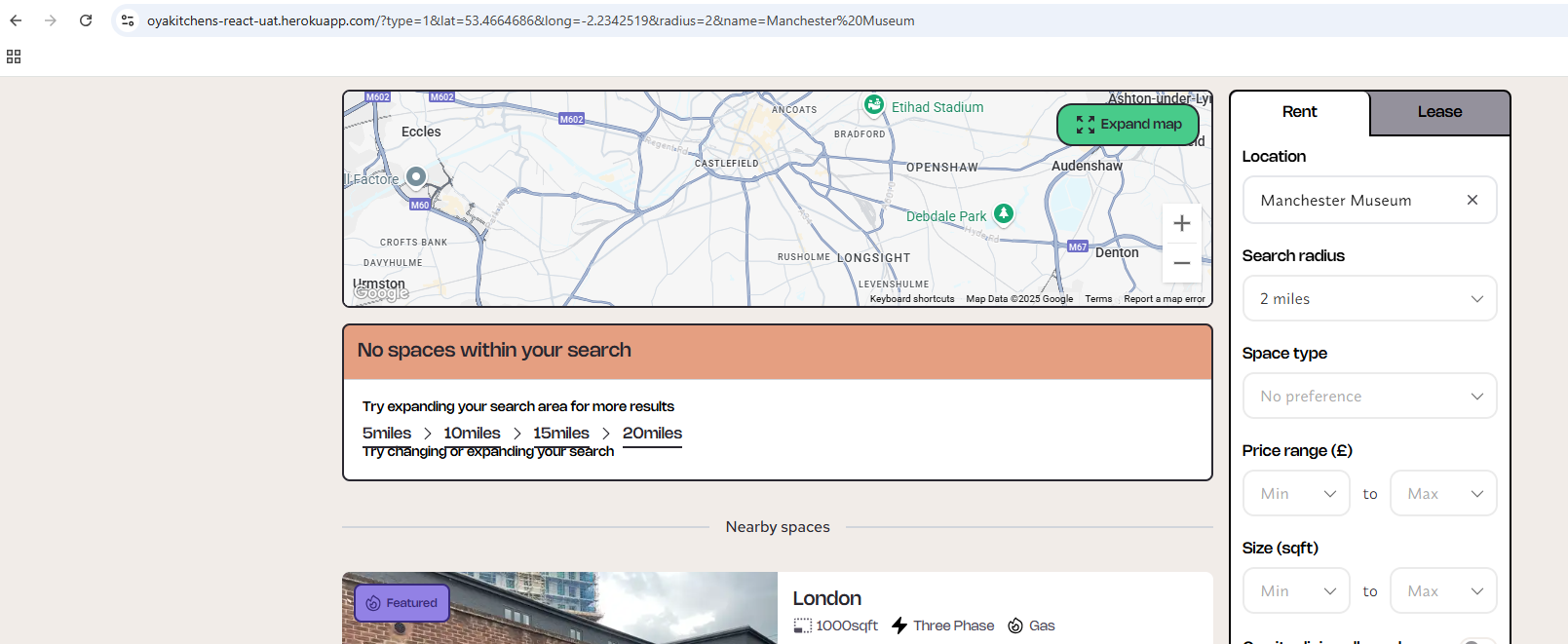Image resolution: width=1568 pixels, height=644 pixels.
Task: Expand search to 20miles
Action: tap(652, 433)
